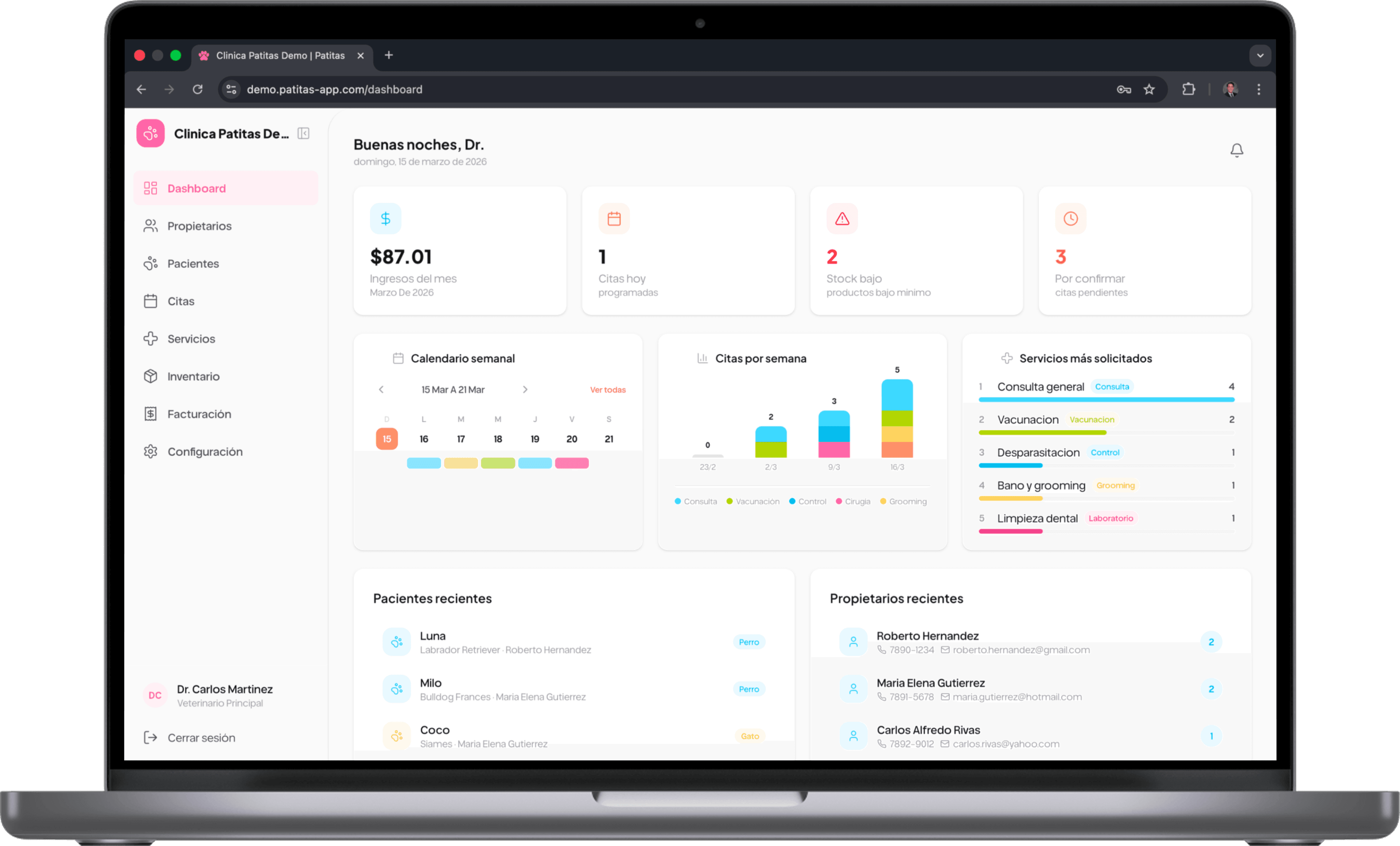The width and height of the screenshot is (1400, 846).
Task: Toggle the Cirugia legend item
Action: pos(853,501)
